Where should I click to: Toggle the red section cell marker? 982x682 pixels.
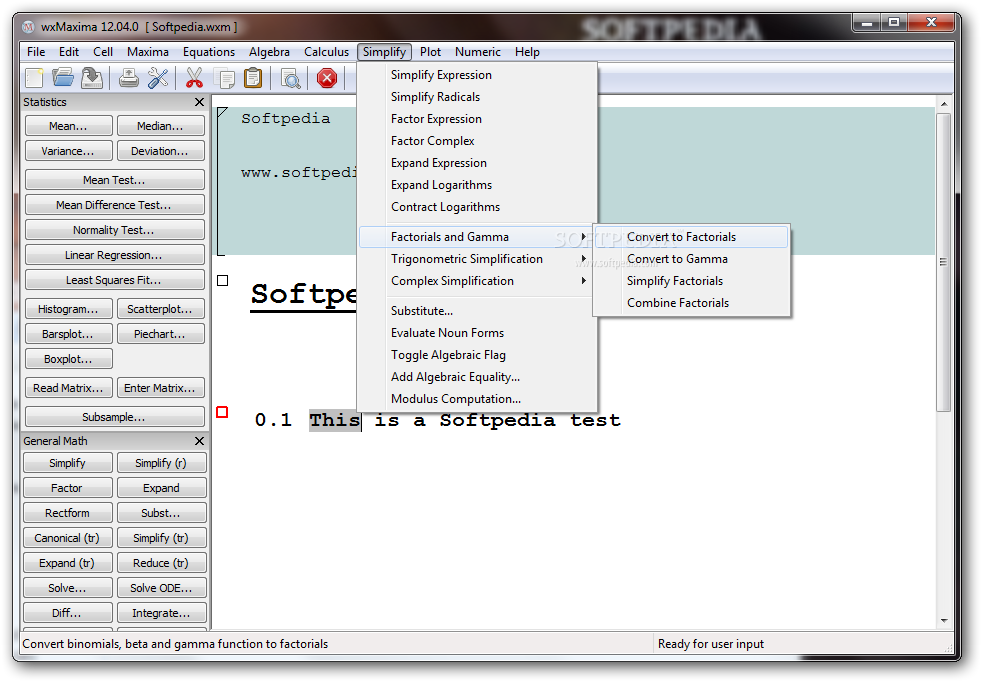(222, 412)
